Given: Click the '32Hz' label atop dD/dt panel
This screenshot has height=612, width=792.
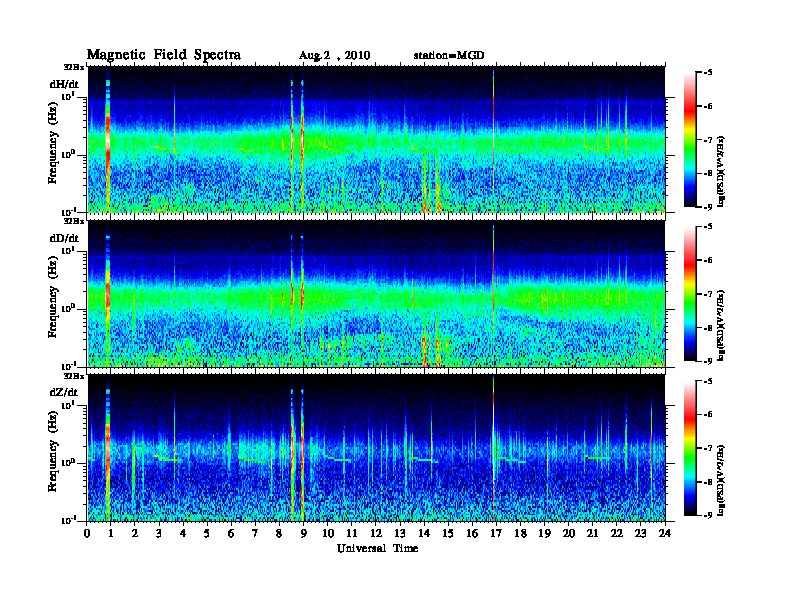Looking at the screenshot, I should pyautogui.click(x=74, y=221).
